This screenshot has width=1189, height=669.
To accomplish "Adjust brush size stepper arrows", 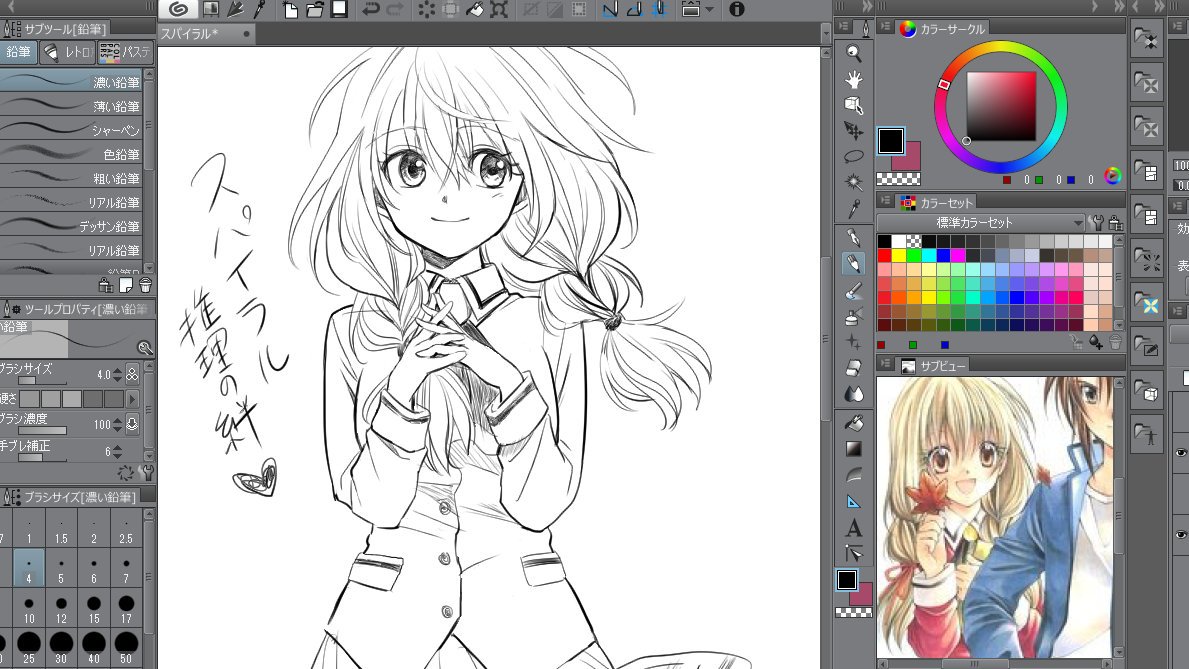I will pos(117,375).
